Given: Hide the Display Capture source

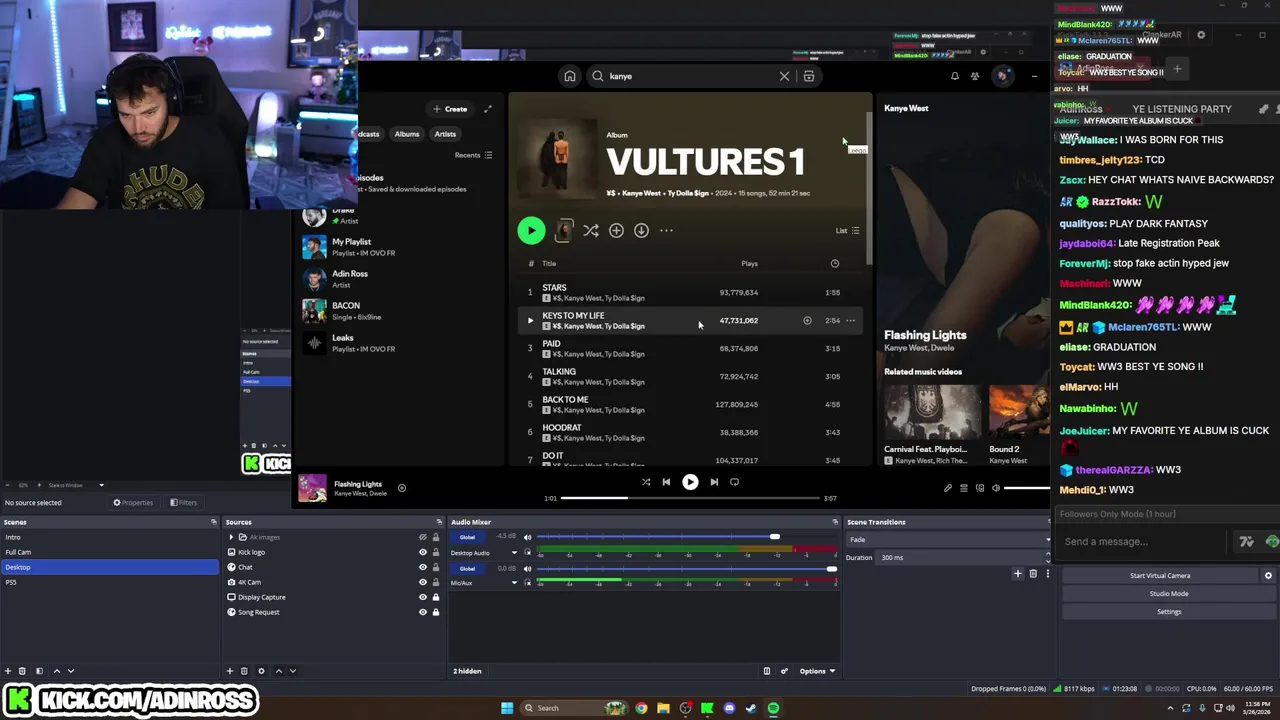Looking at the screenshot, I should point(422,597).
